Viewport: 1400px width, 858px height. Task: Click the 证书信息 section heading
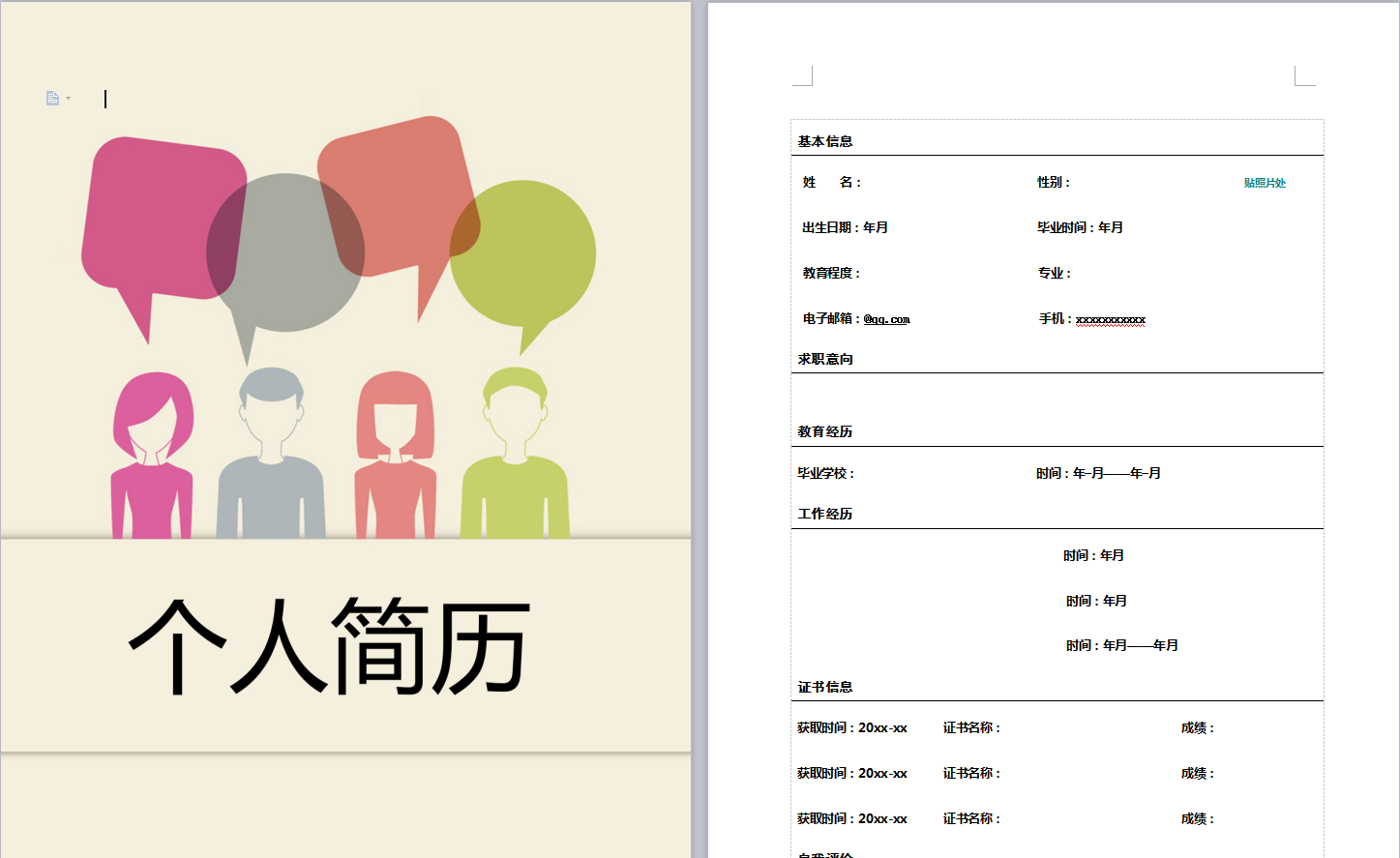pos(825,687)
